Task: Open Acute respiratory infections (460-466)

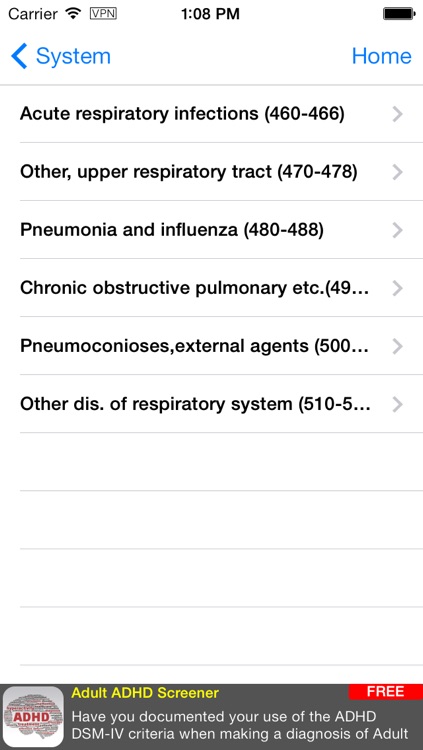Action: tap(212, 114)
